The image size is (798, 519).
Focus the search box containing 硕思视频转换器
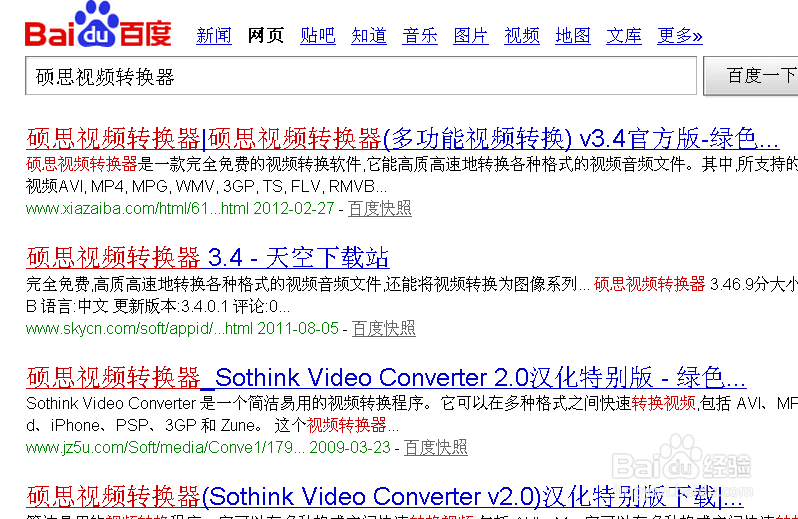click(x=361, y=76)
